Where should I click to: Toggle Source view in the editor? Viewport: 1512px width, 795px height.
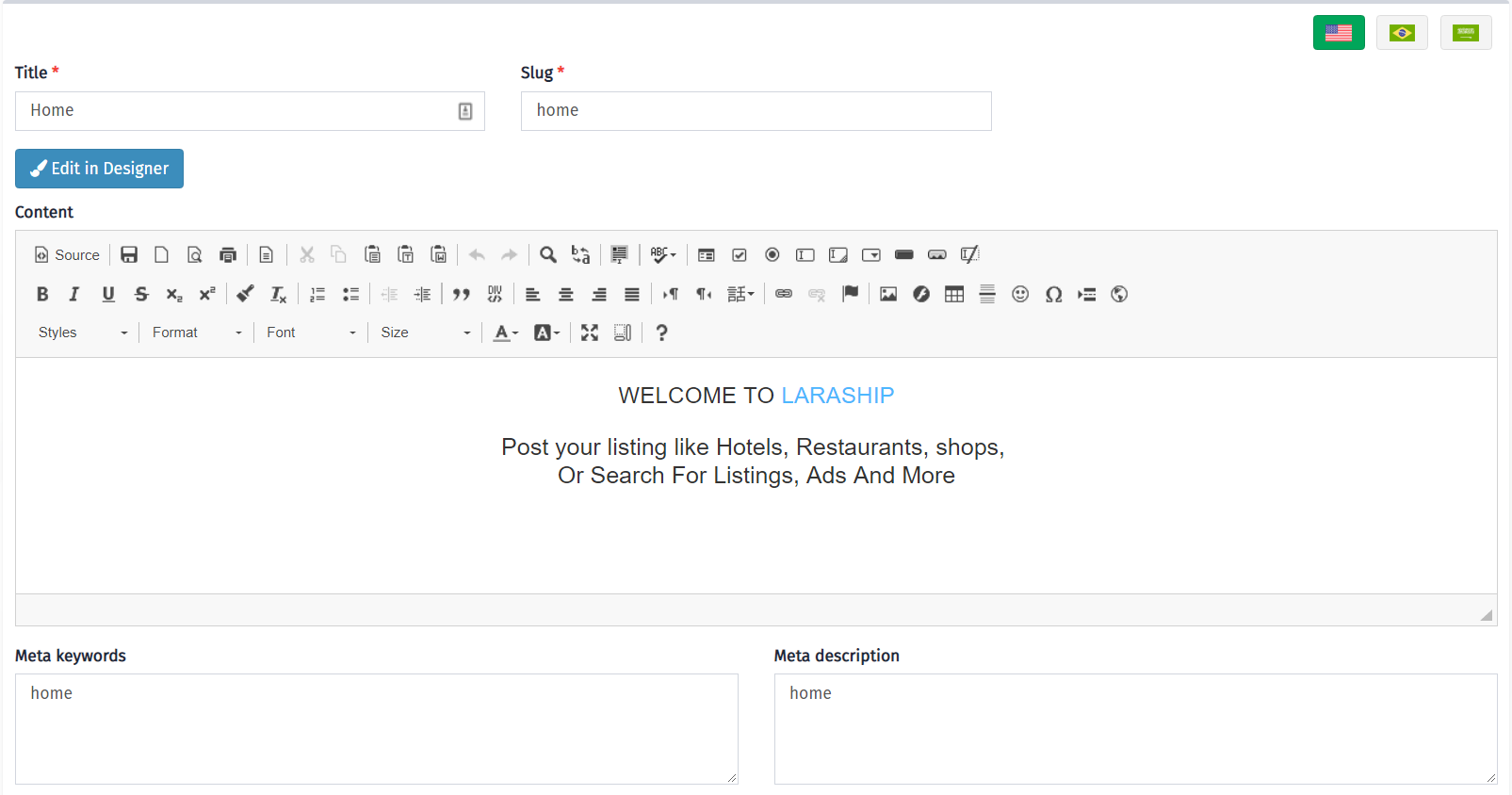tap(67, 255)
